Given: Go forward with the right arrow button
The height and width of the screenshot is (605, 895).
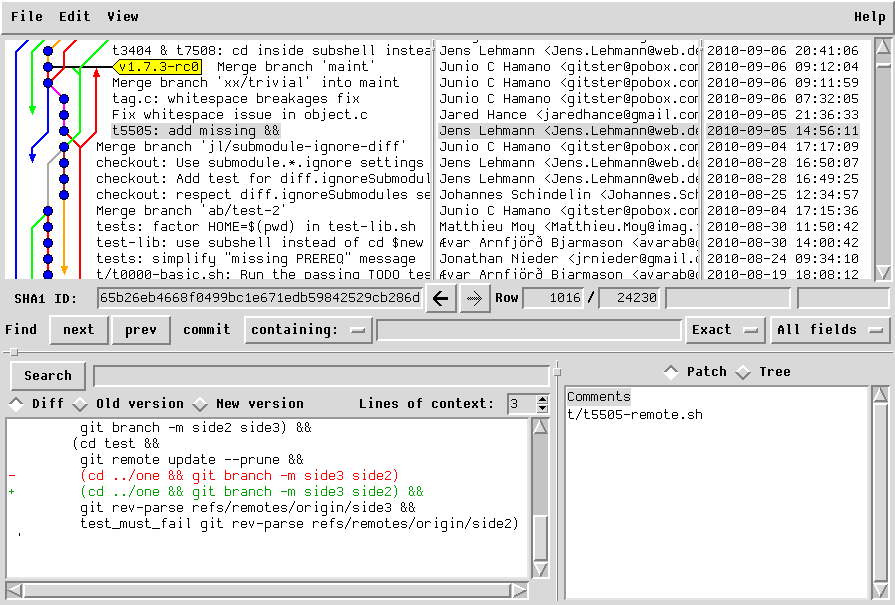Looking at the screenshot, I should pyautogui.click(x=474, y=298).
